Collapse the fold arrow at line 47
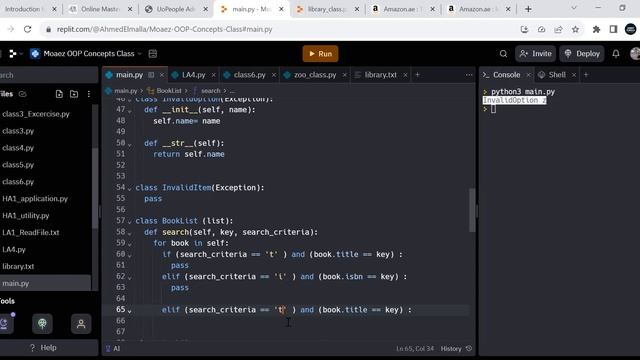Viewport: 640px width, 360px height. [130, 111]
